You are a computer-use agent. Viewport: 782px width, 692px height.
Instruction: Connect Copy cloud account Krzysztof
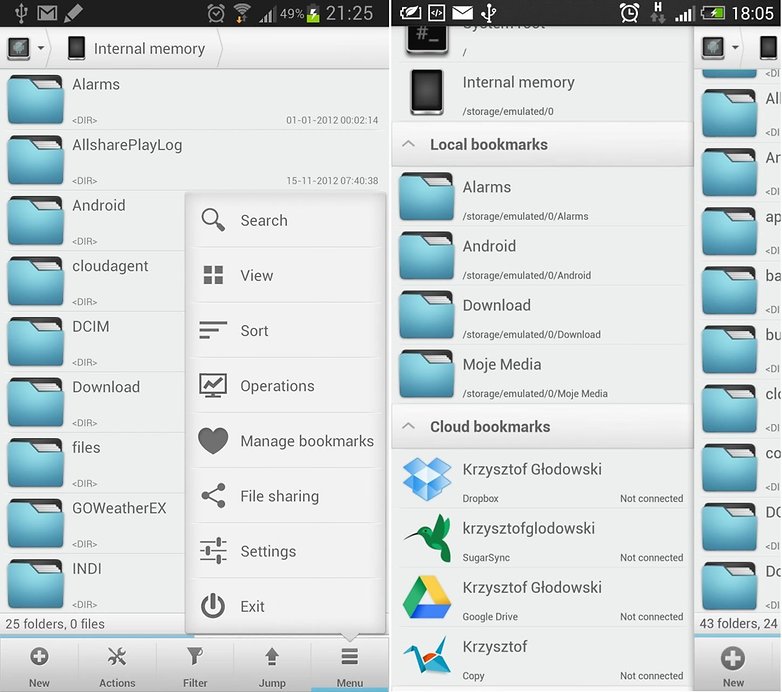click(543, 656)
